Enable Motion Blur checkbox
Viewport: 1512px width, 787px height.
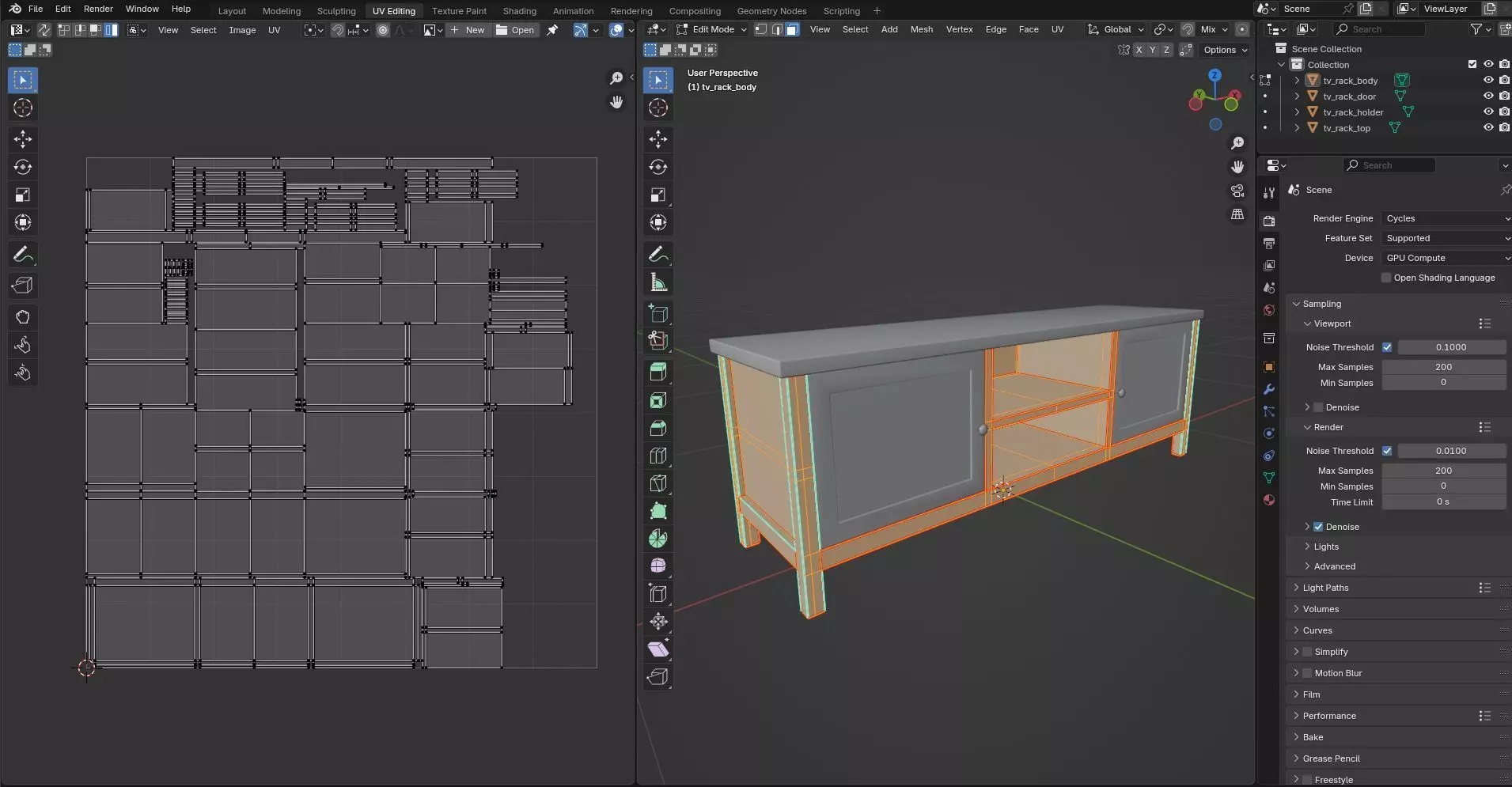[1307, 673]
